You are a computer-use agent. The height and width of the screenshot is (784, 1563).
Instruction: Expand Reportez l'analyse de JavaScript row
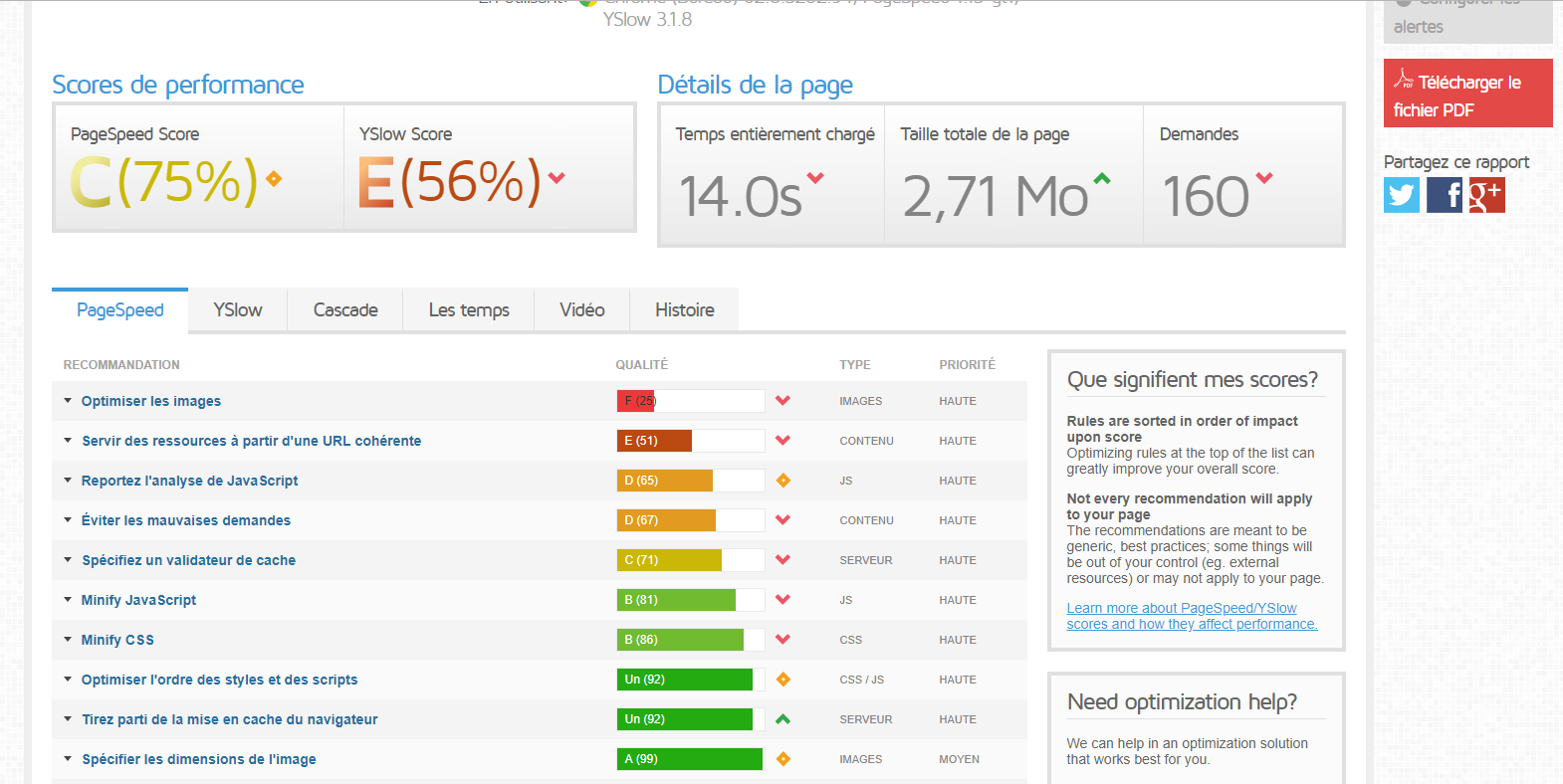[68, 481]
